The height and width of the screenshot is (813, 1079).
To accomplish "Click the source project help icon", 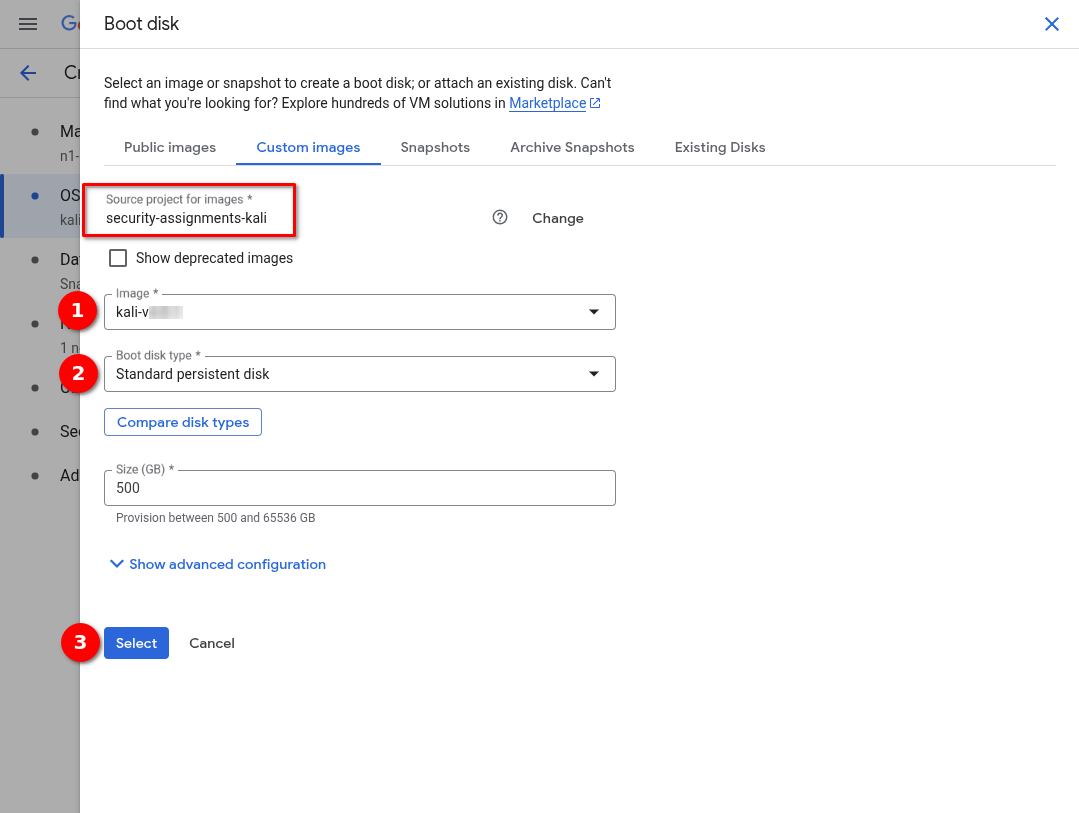I will (500, 218).
